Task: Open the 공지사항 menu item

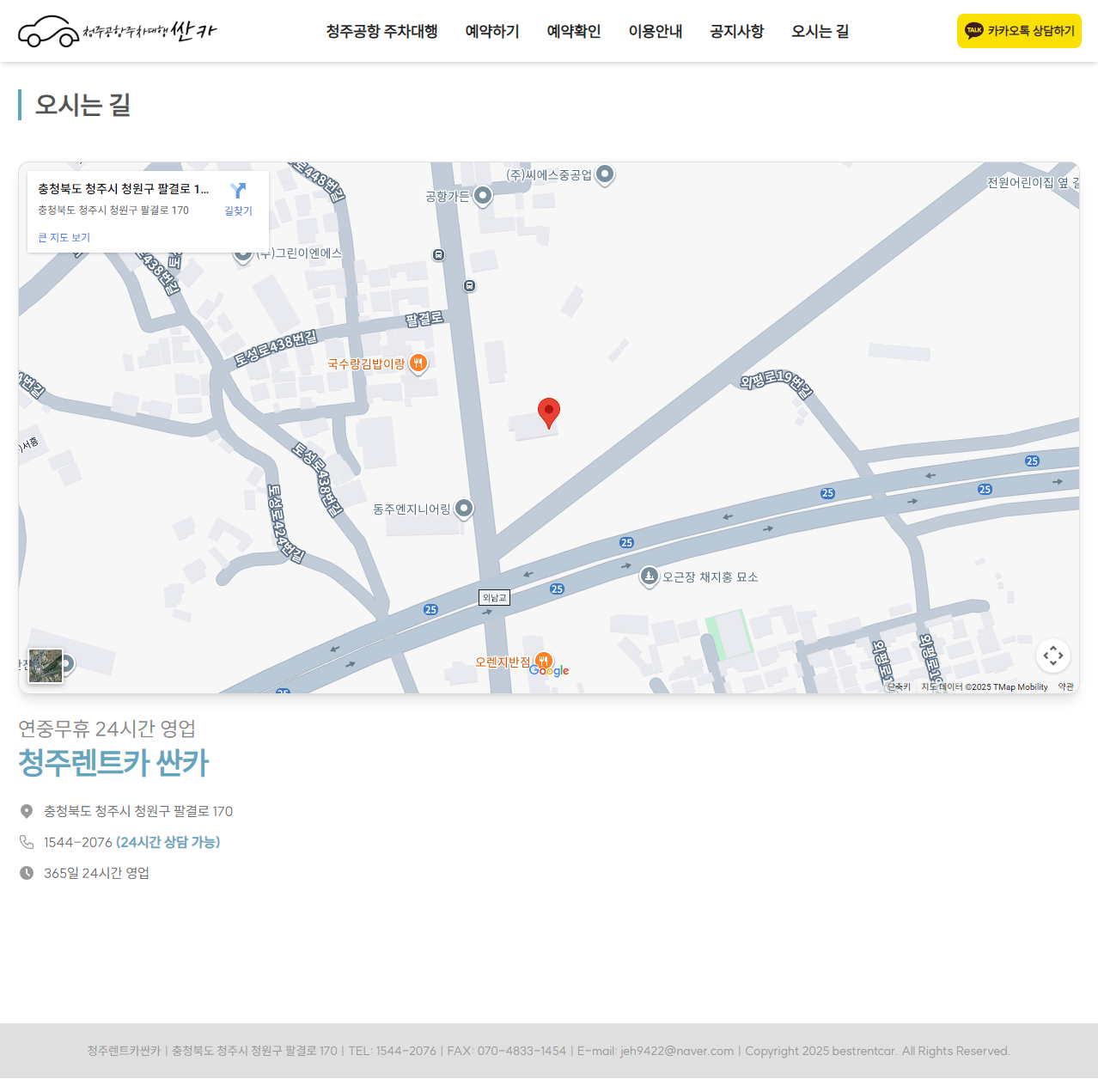Action: [737, 31]
